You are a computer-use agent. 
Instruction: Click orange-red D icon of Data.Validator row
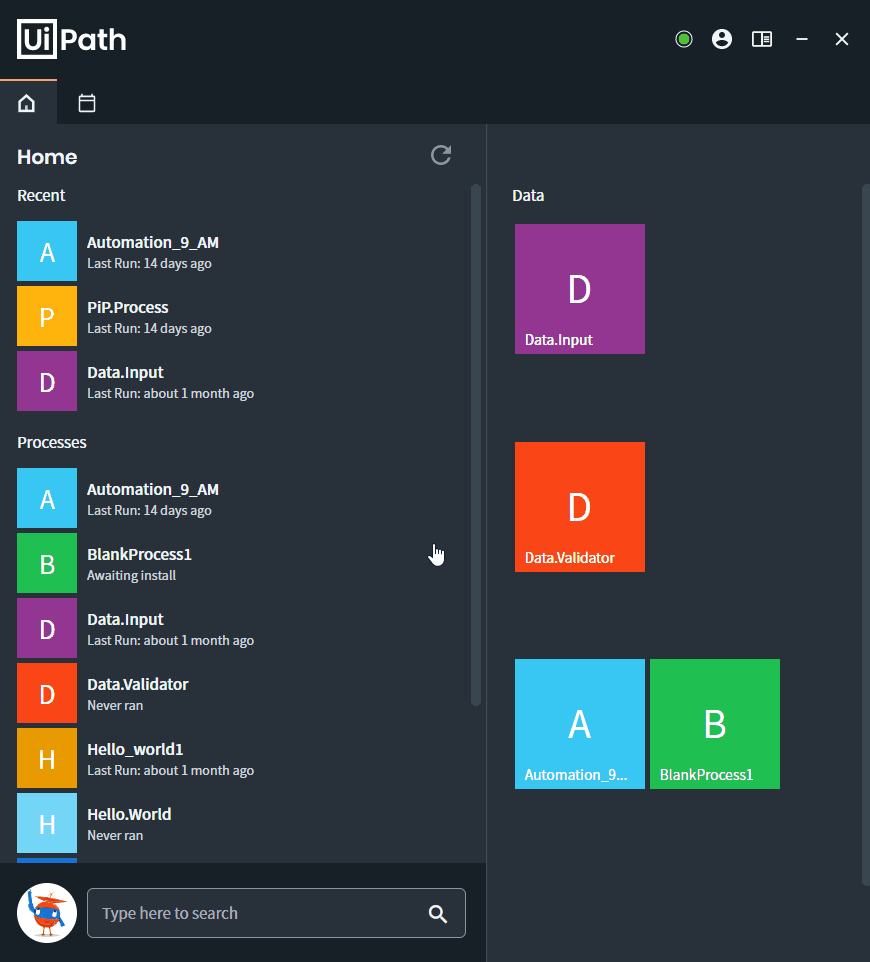pyautogui.click(x=47, y=693)
